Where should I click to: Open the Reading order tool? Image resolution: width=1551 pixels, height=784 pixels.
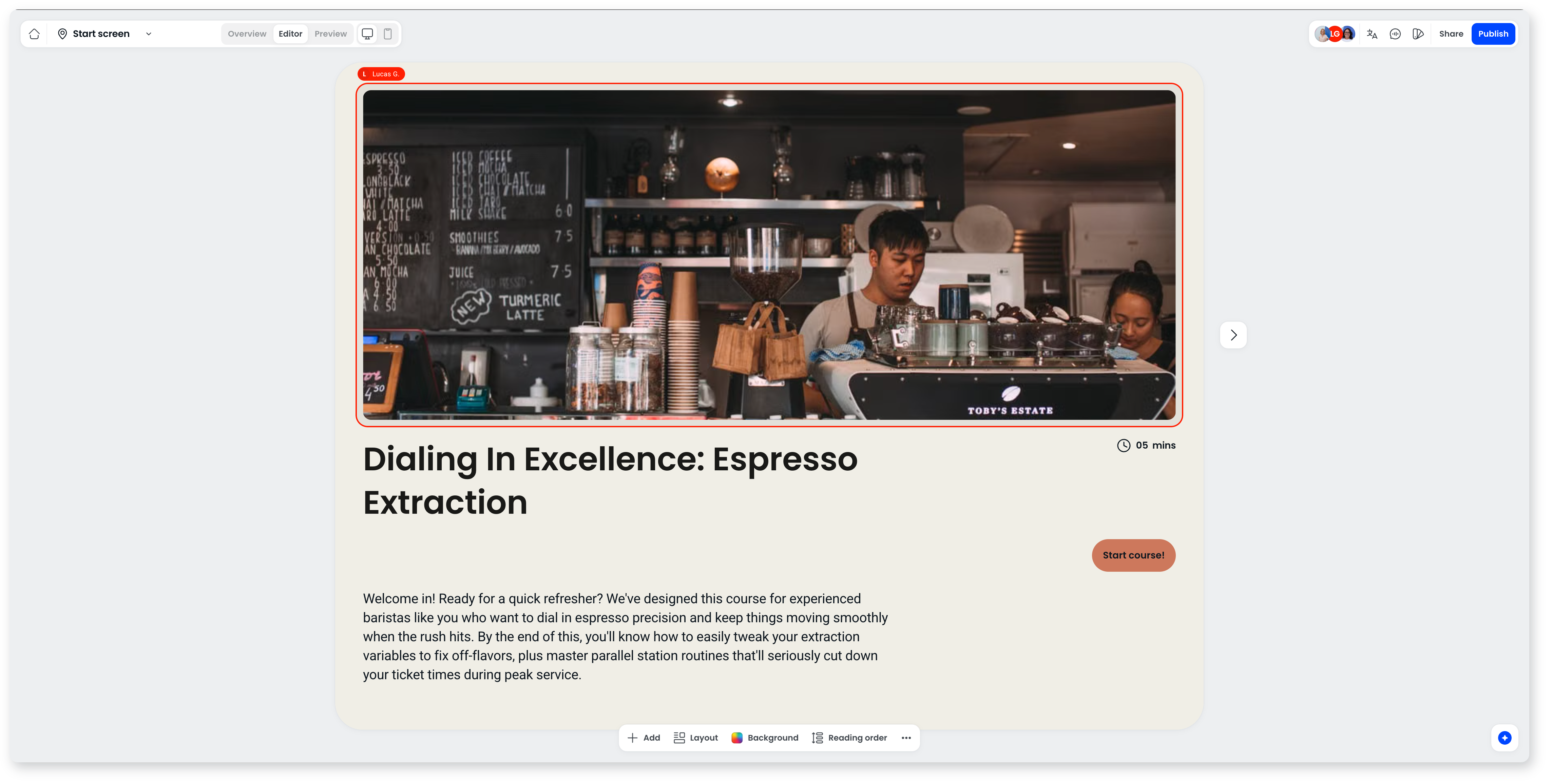[x=849, y=738]
